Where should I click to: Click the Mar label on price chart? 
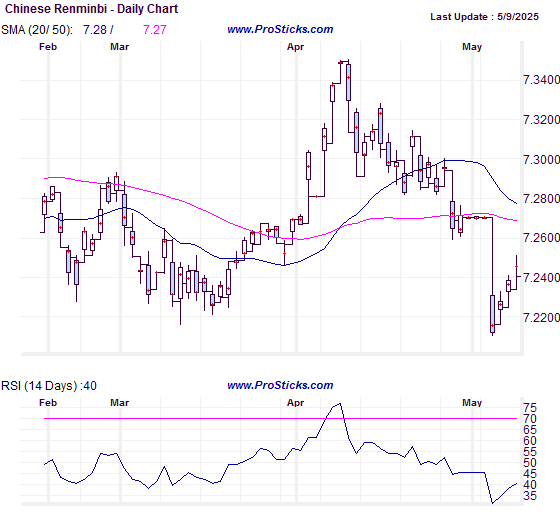pyautogui.click(x=119, y=47)
